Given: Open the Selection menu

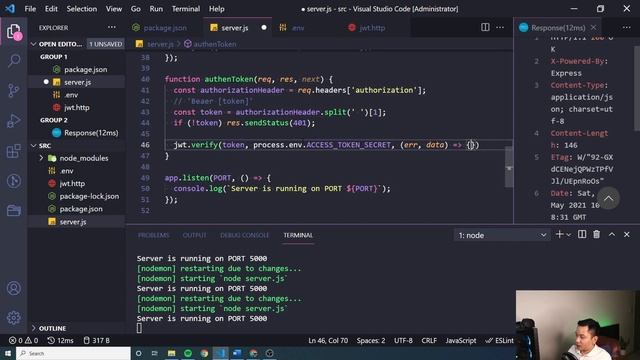Looking at the screenshot, I should point(82,9).
